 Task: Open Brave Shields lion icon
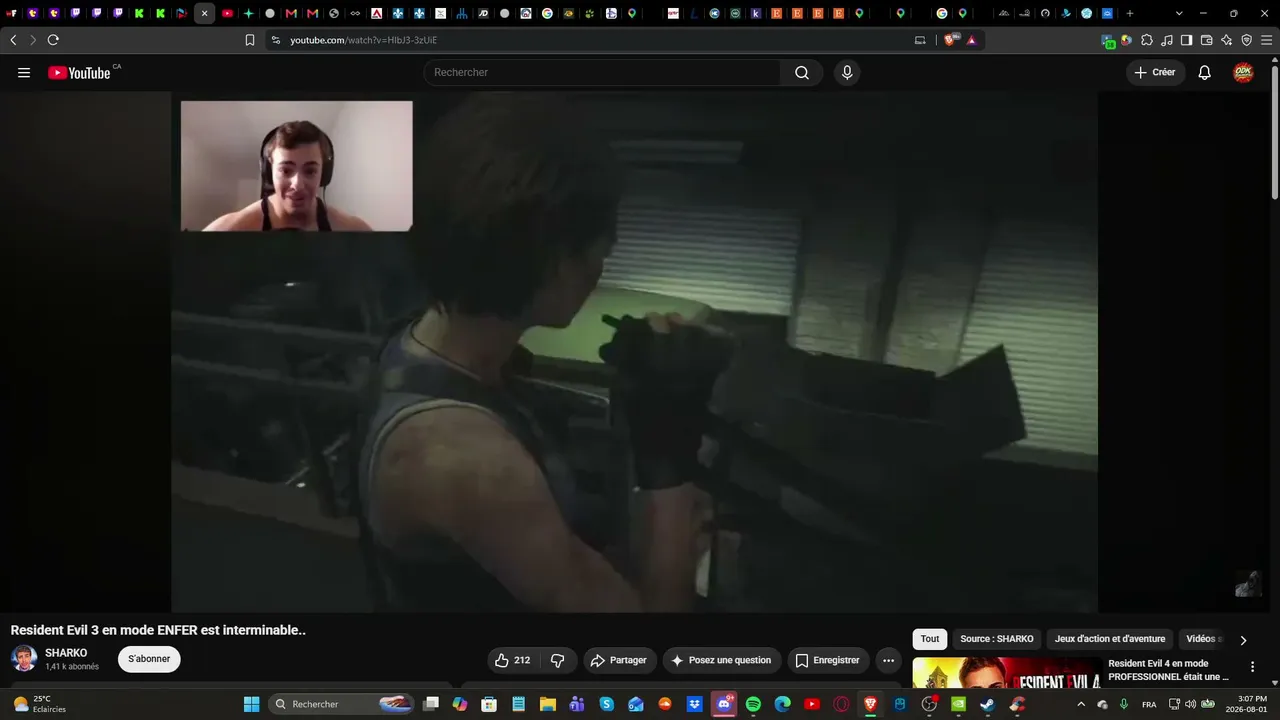(x=950, y=40)
